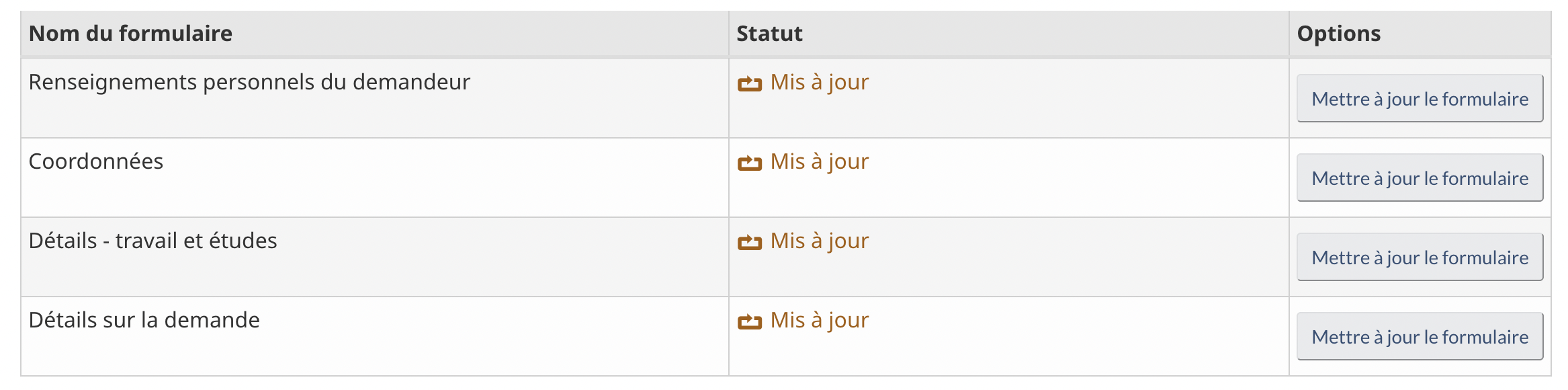Click the status icon for Détails sur la demande
This screenshot has height=390, width=1568.
tap(749, 322)
